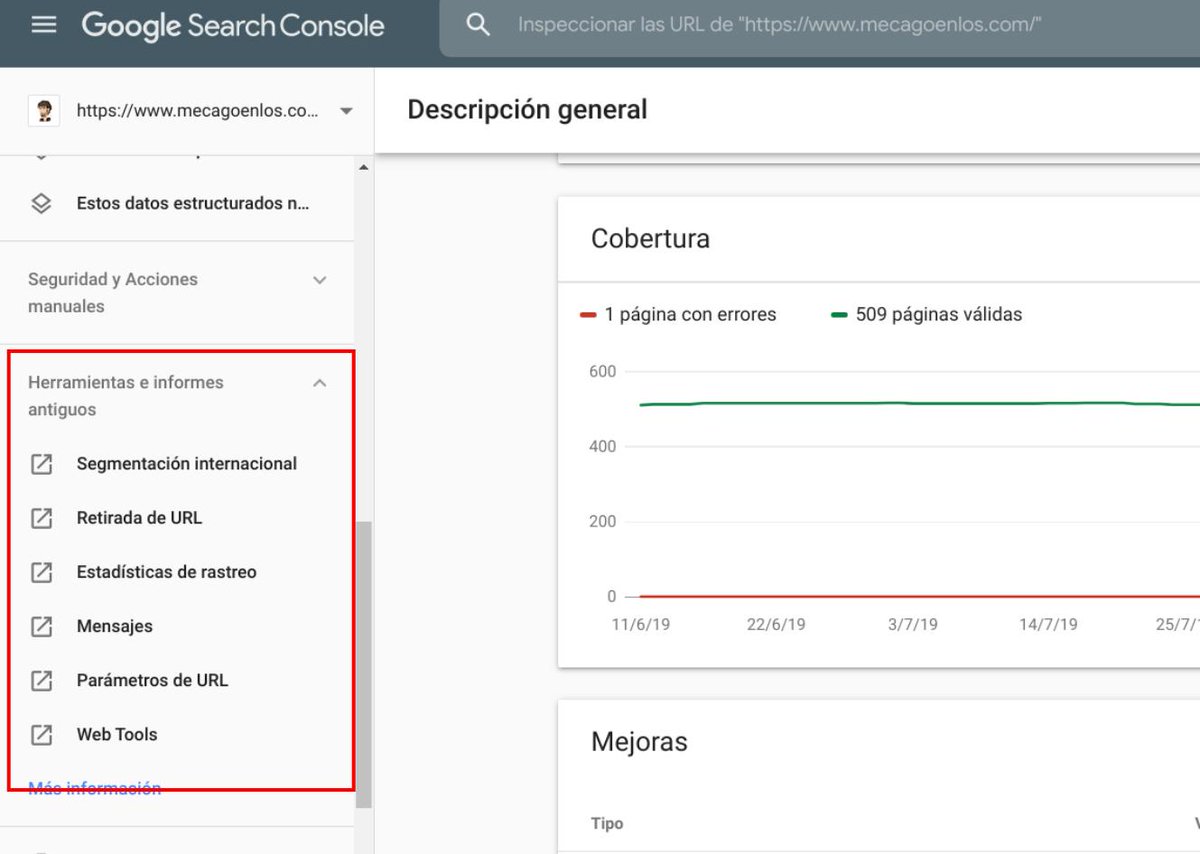The image size is (1200, 854).
Task: Click the 14/7/19 date label
Action: (x=1048, y=624)
